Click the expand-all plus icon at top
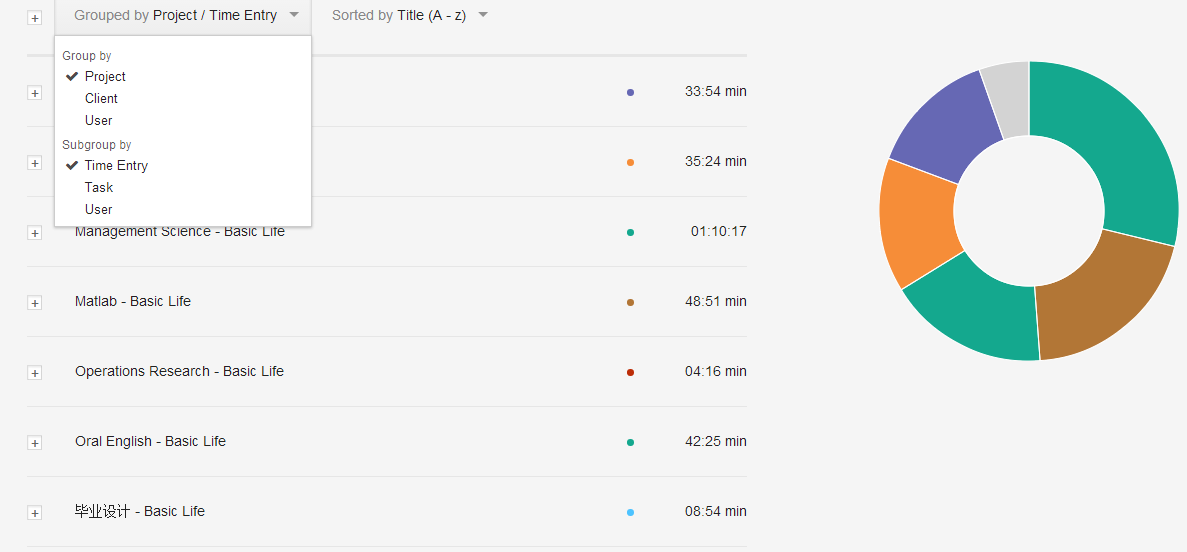 click(x=35, y=18)
